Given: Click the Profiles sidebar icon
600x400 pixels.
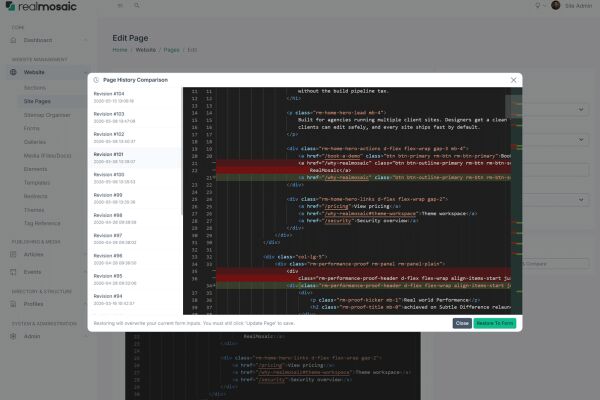Looking at the screenshot, I should tap(13, 304).
